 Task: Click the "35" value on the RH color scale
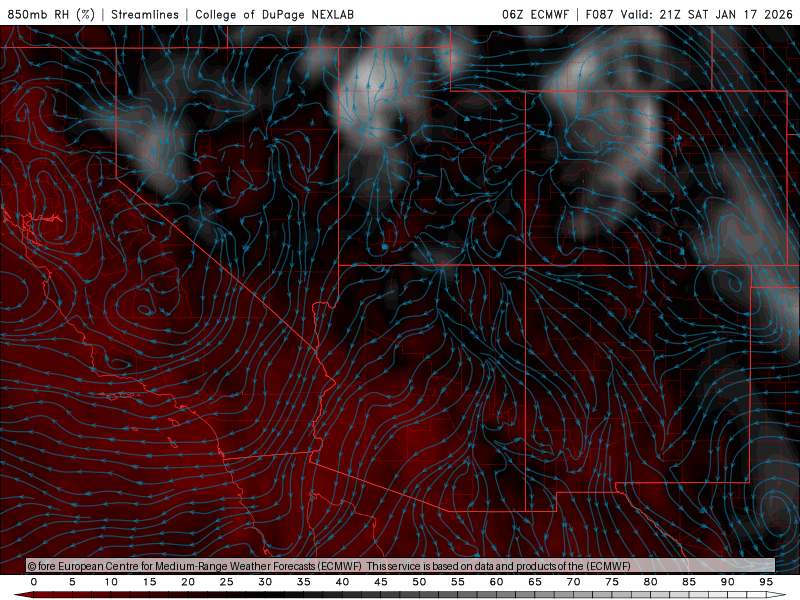[x=304, y=582]
